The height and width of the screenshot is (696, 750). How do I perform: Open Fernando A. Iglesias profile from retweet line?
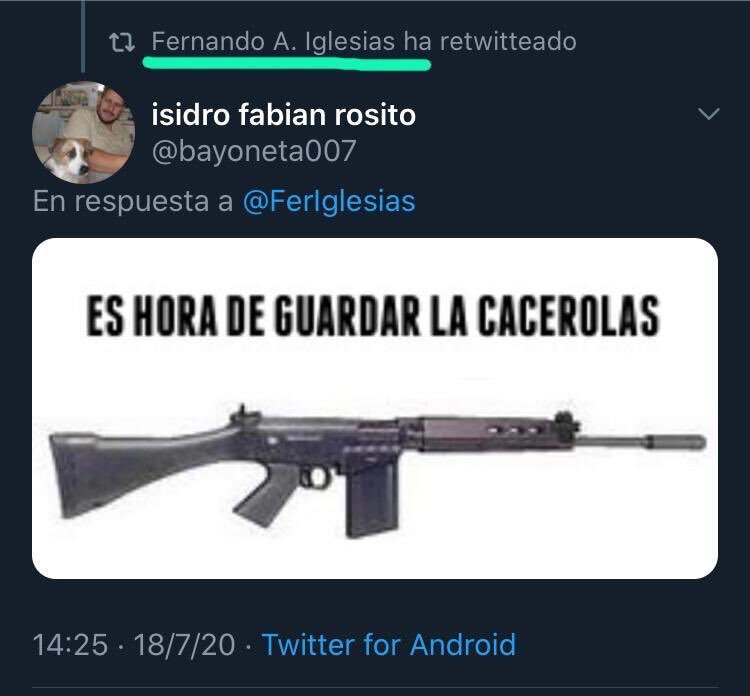point(273,42)
